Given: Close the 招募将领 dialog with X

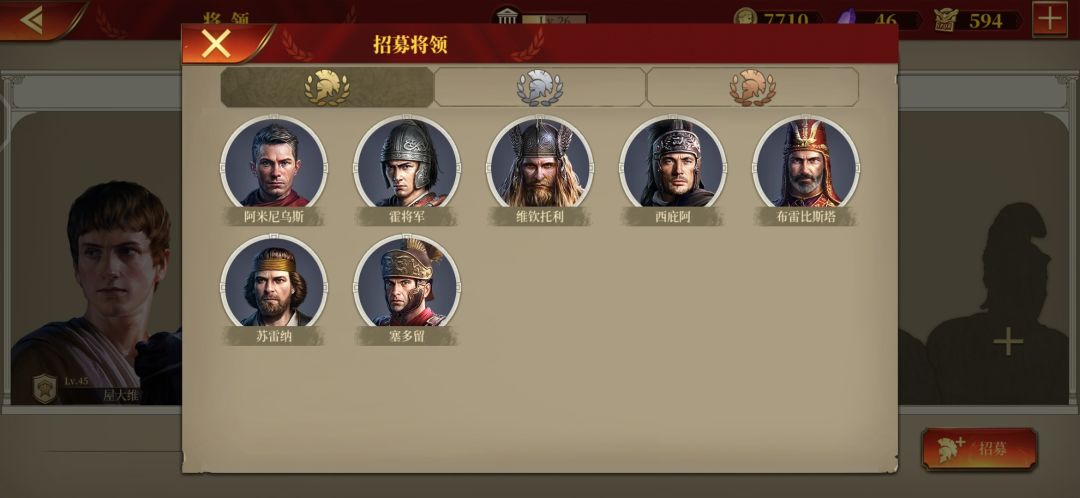Looking at the screenshot, I should click(216, 45).
